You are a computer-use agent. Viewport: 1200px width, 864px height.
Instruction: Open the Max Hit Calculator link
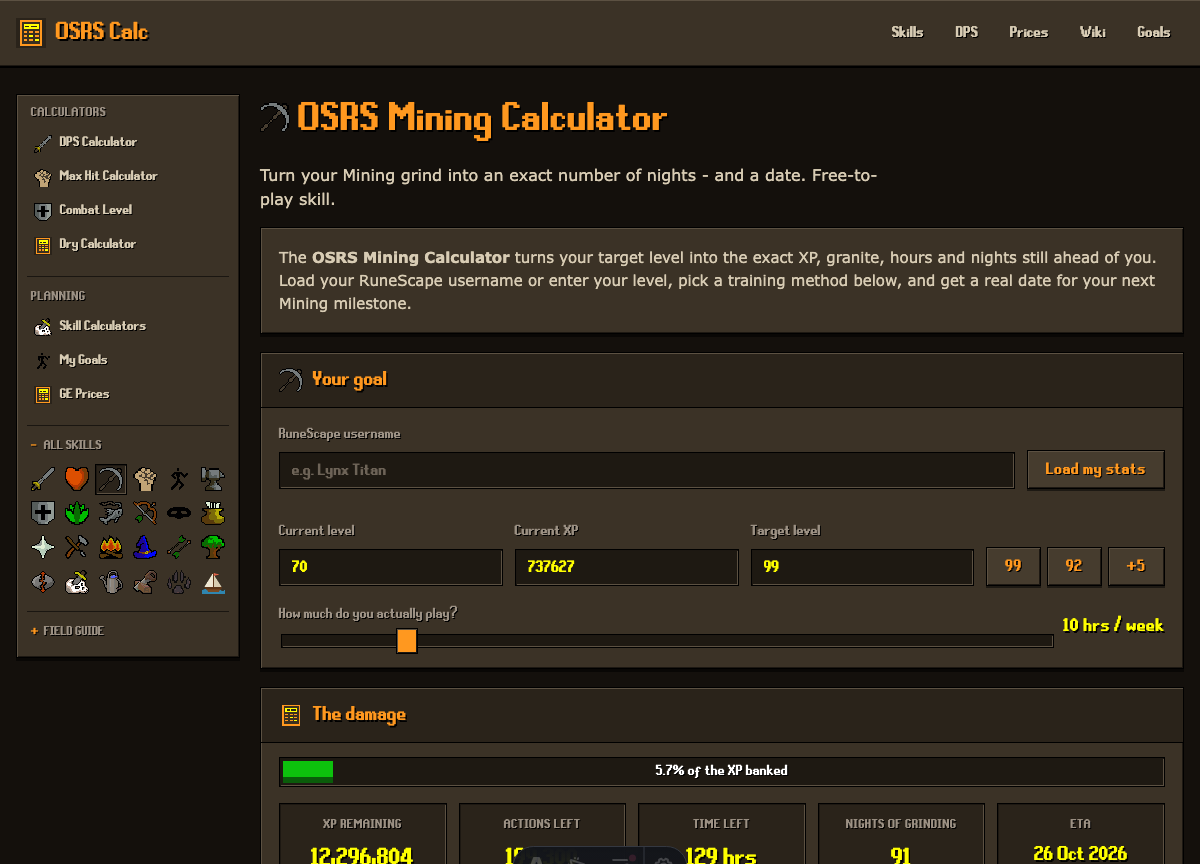(x=128, y=176)
